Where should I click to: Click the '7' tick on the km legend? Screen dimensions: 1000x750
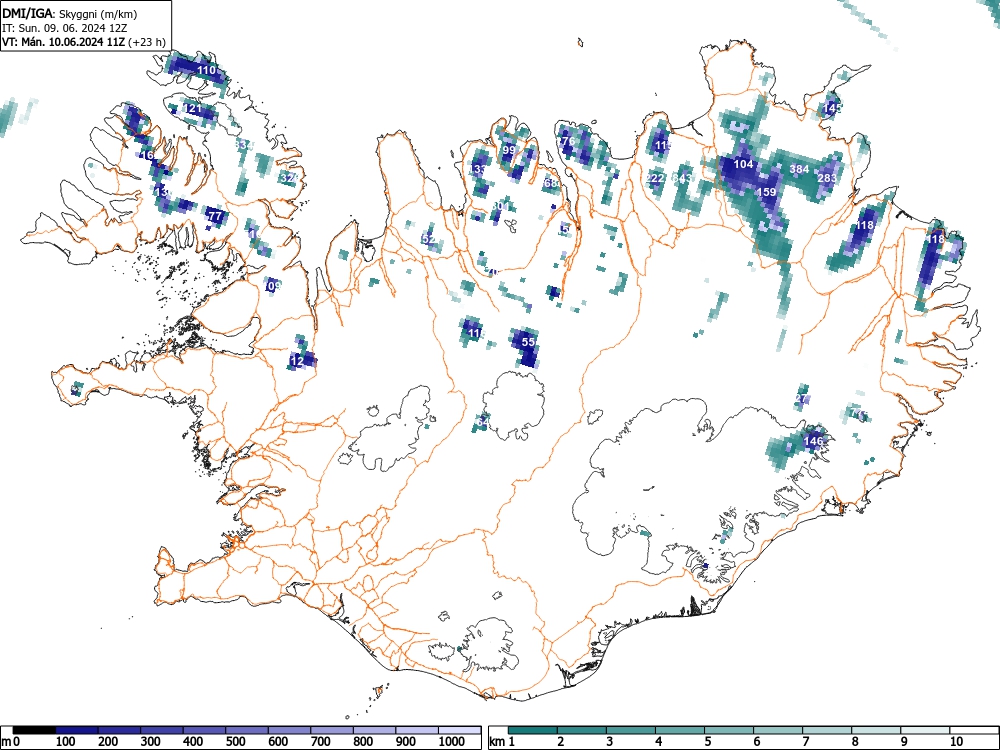806,742
